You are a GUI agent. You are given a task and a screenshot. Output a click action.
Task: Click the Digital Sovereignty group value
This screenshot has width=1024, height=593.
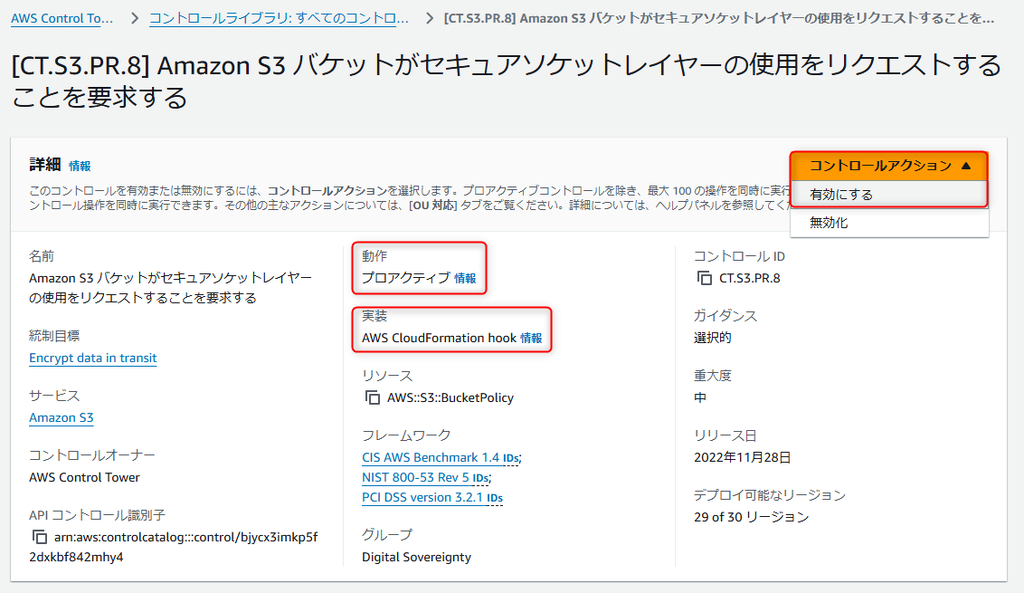click(416, 557)
